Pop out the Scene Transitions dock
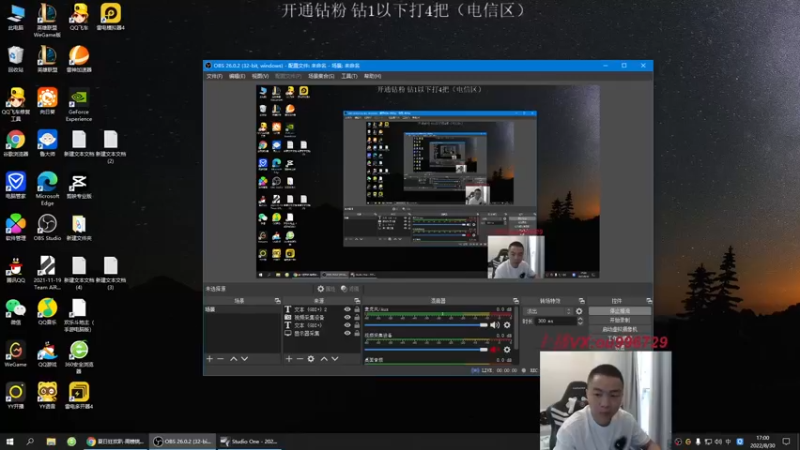The image size is (800, 450). pyautogui.click(x=582, y=301)
